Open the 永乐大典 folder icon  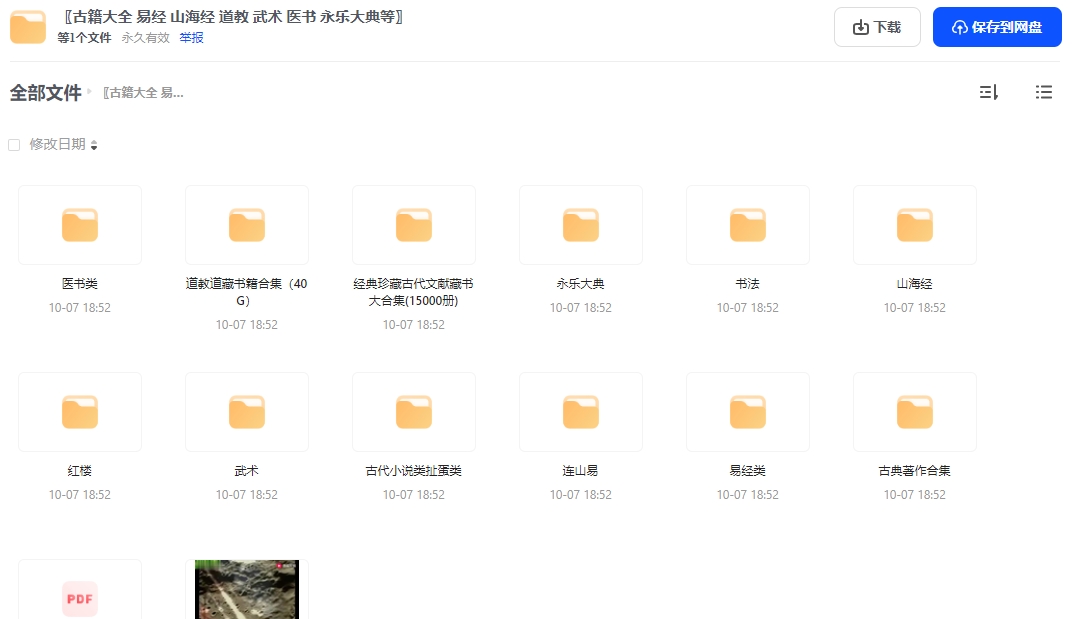580,225
